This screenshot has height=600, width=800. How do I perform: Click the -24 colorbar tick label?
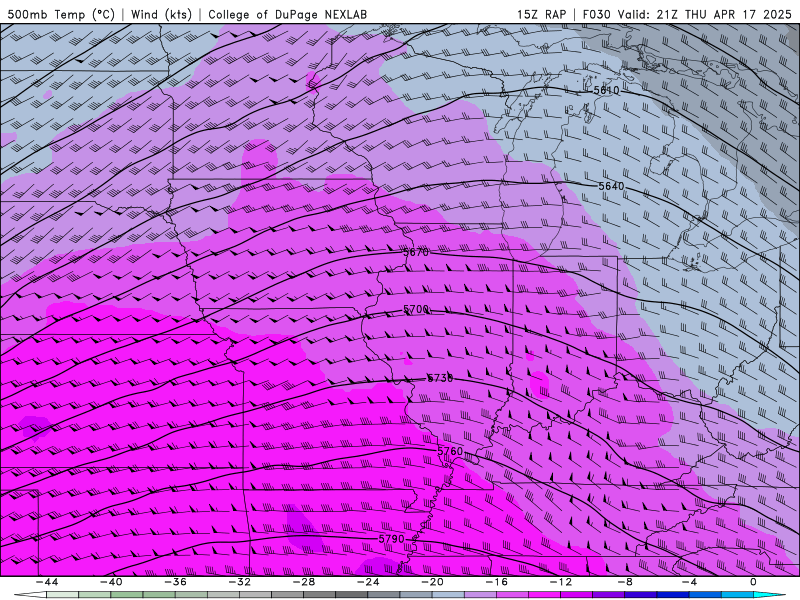[x=368, y=582]
